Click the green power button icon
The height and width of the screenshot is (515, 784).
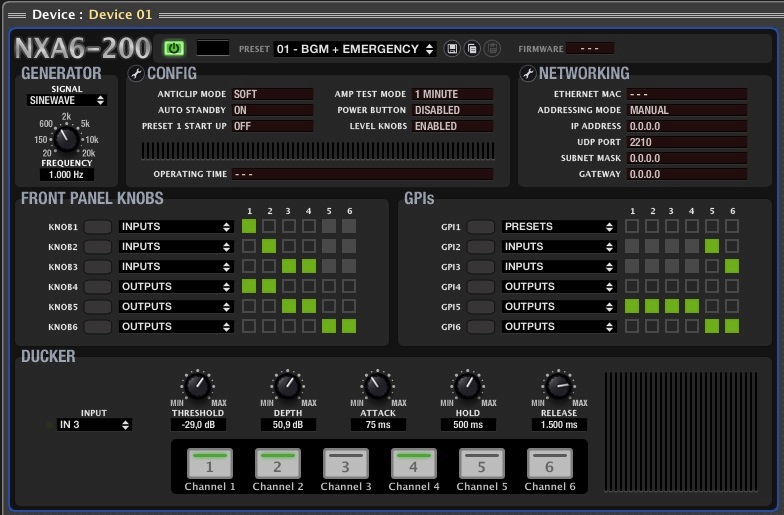click(174, 48)
